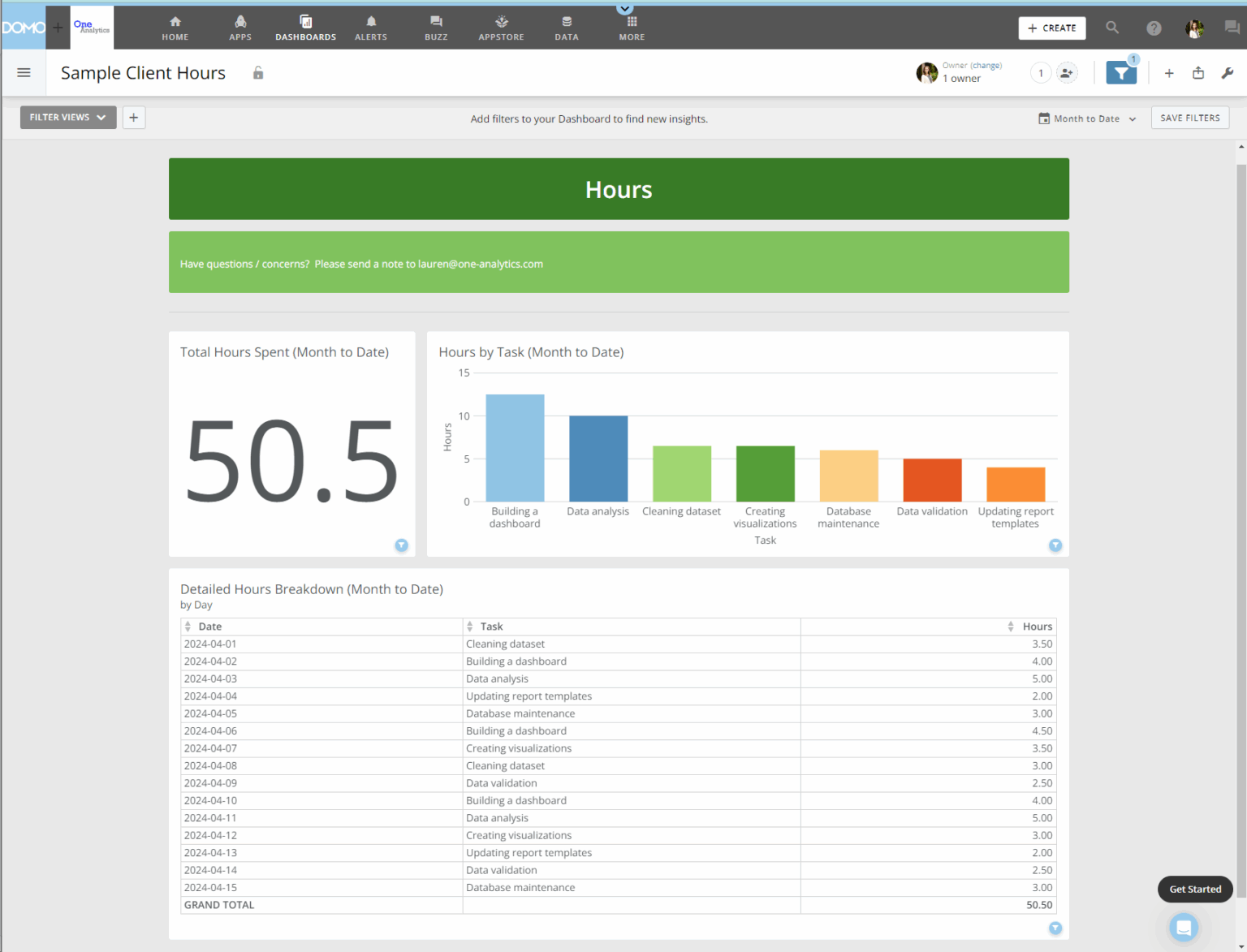The width and height of the screenshot is (1247, 952).
Task: Open the Month to Date range selector
Action: (1086, 118)
